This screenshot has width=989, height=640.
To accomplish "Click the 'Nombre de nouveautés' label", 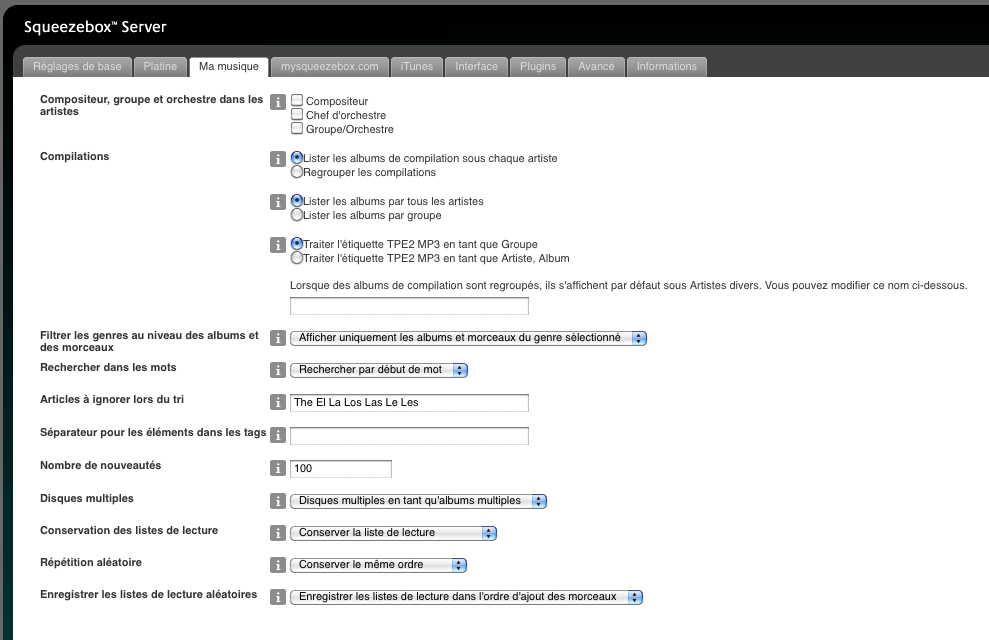I will click(x=101, y=465).
